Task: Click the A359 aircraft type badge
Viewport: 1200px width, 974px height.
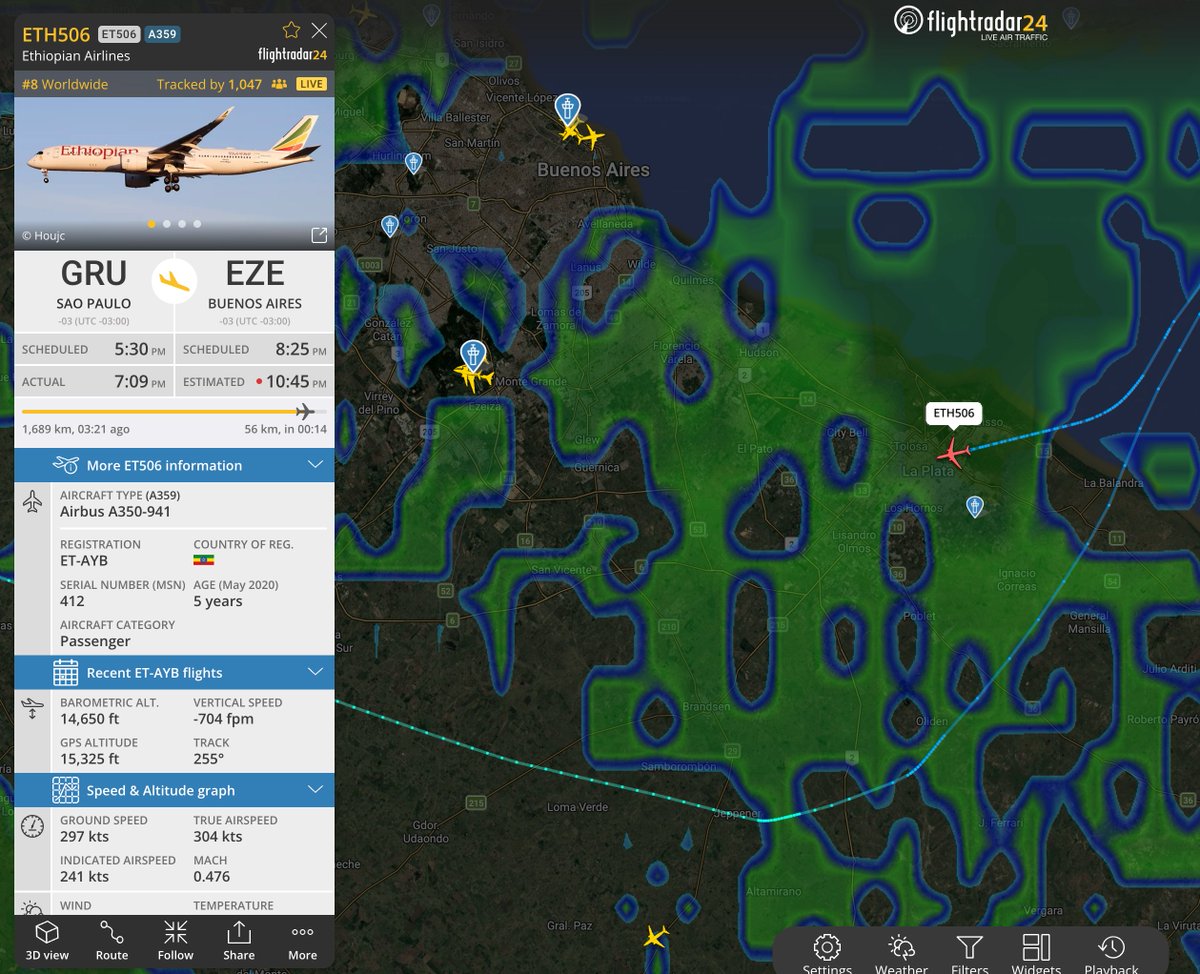Action: [162, 34]
